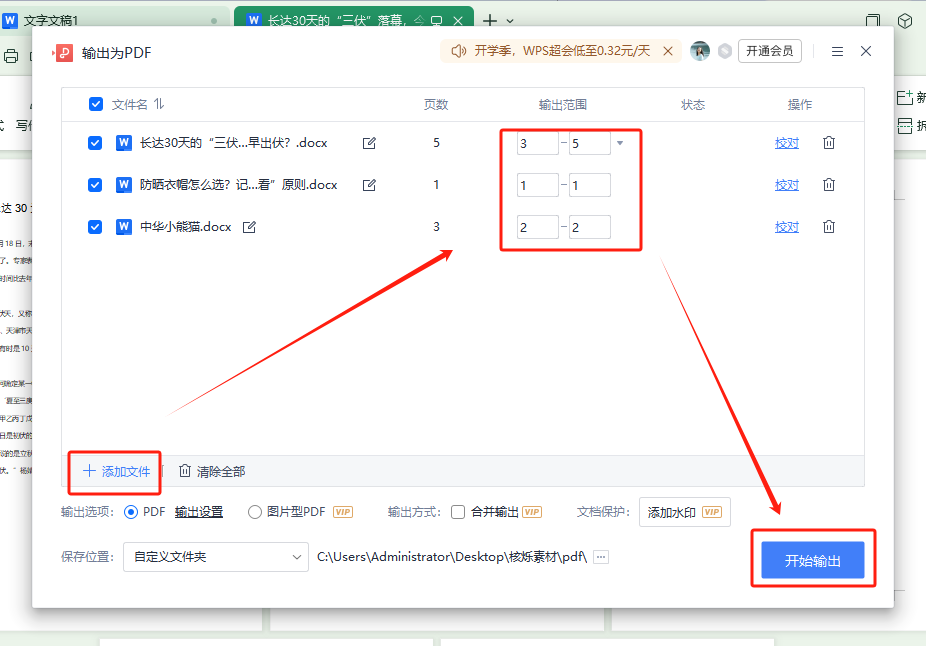Uncheck the 长达30天 document checkbox
The width and height of the screenshot is (926, 646).
[x=95, y=143]
